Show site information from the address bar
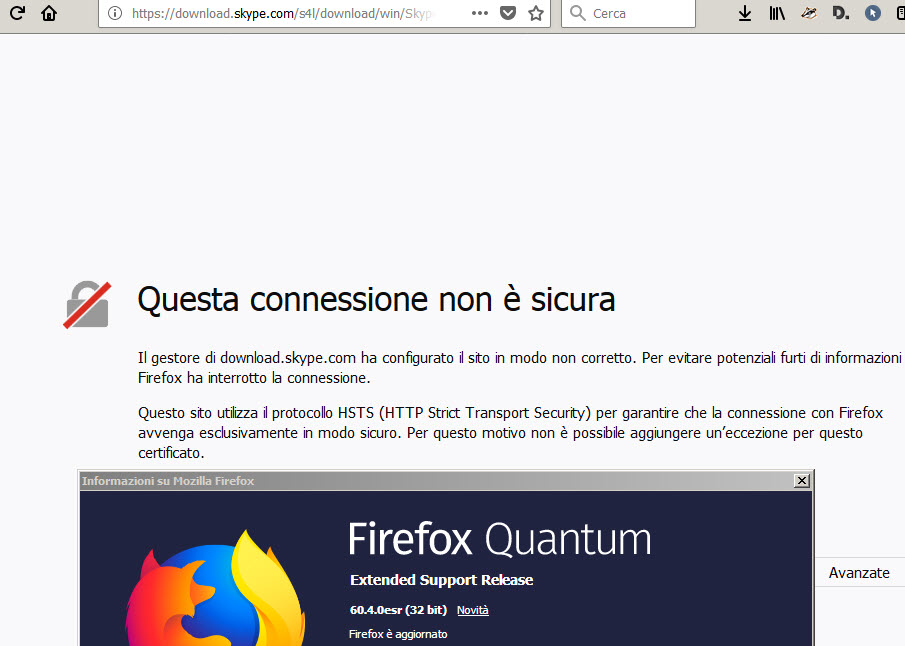 pos(115,13)
